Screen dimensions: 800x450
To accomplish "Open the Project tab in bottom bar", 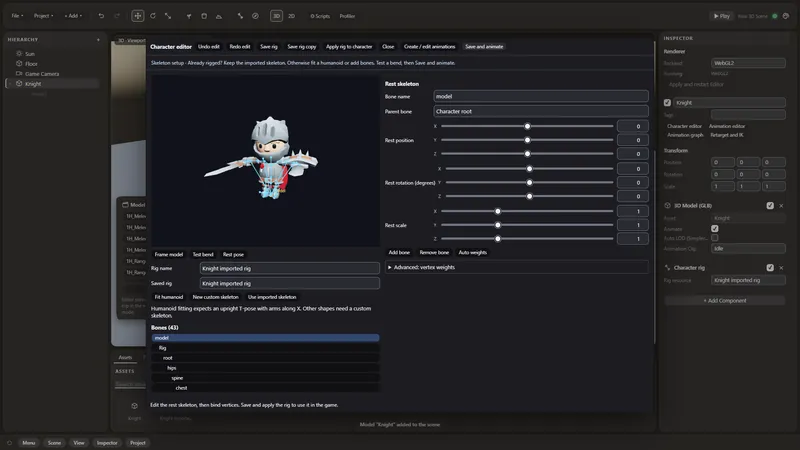I will [137, 443].
